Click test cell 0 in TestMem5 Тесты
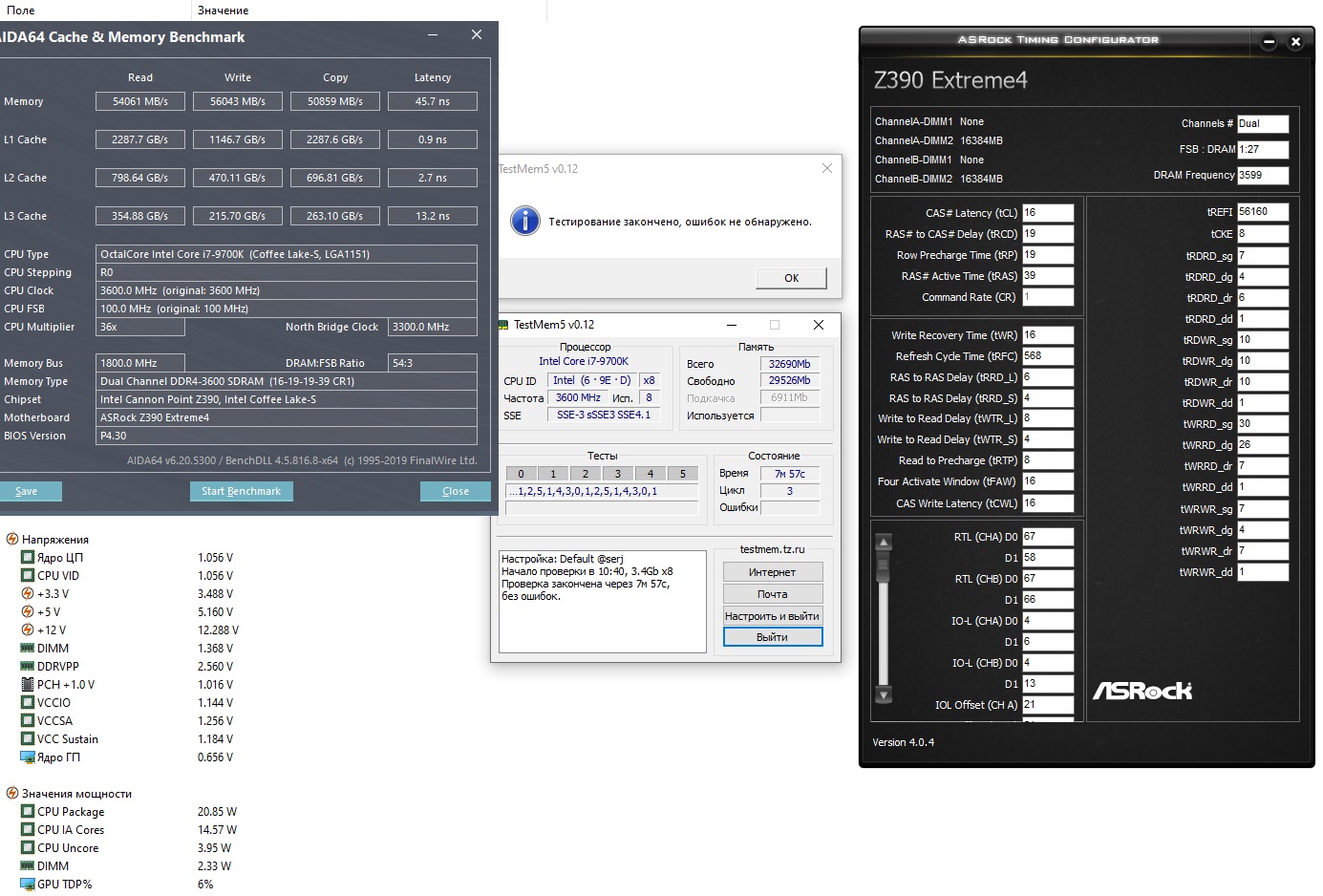Screen dimensions: 1323x896 tap(521, 474)
